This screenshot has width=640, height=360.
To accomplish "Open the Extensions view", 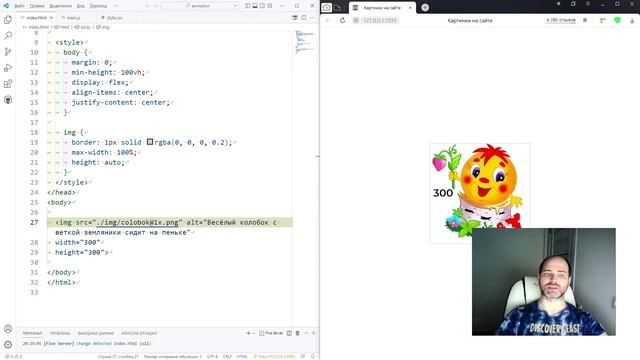I will pyautogui.click(x=8, y=84).
